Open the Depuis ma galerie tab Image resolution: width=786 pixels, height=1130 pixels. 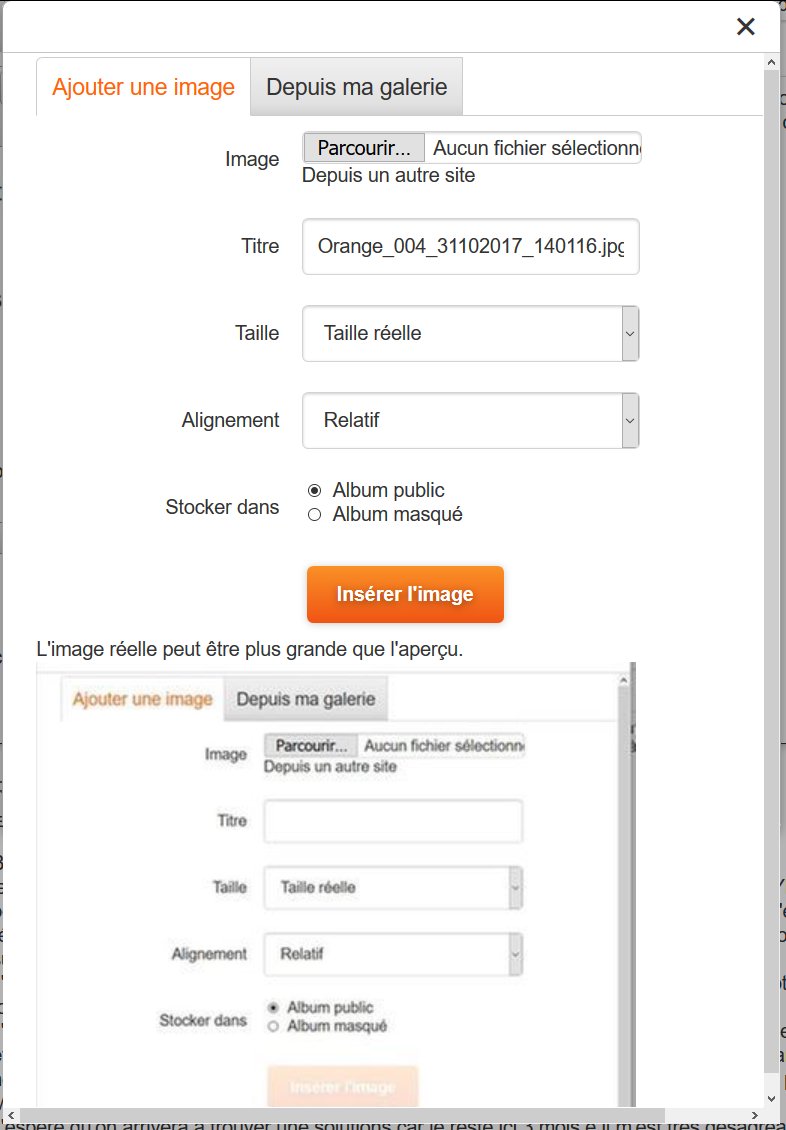coord(357,86)
